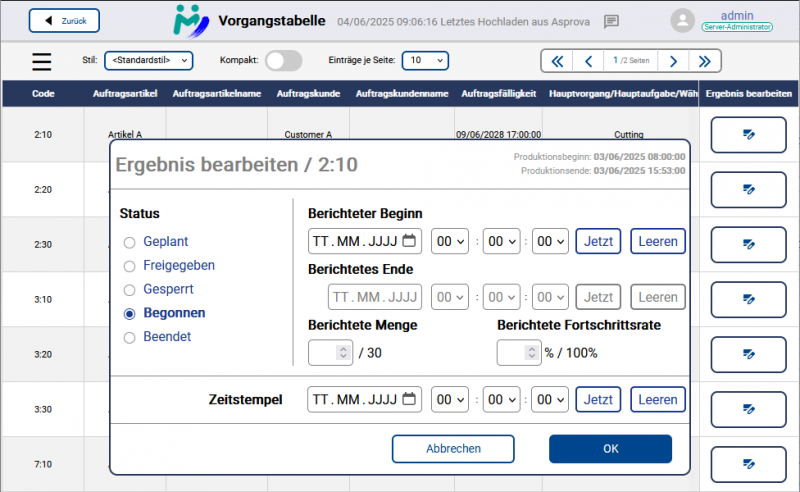Screen dimensions: 800x492
Task: Select the Geplant status radio button
Action: click(129, 242)
